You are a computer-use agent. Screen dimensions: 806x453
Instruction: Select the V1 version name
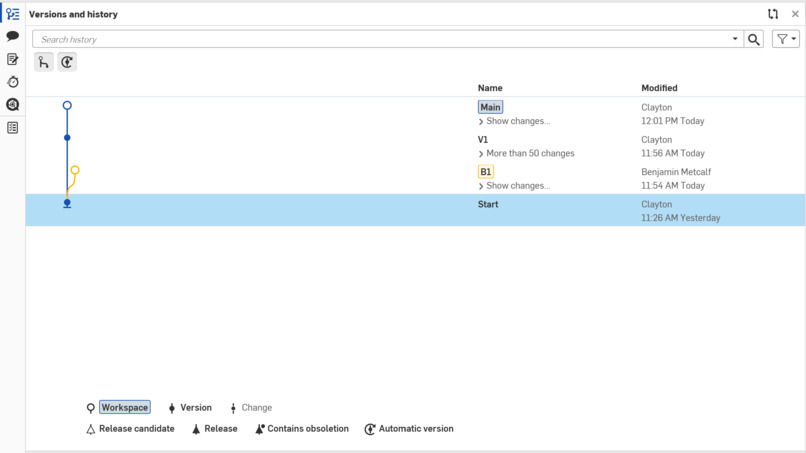coord(483,139)
